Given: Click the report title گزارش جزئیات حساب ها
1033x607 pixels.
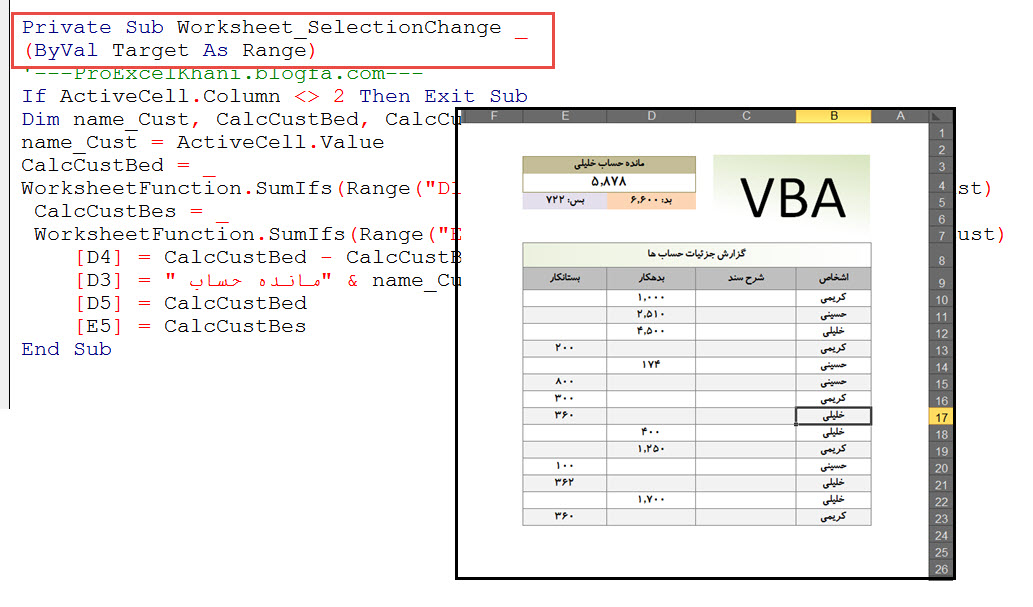Looking at the screenshot, I should (x=696, y=255).
